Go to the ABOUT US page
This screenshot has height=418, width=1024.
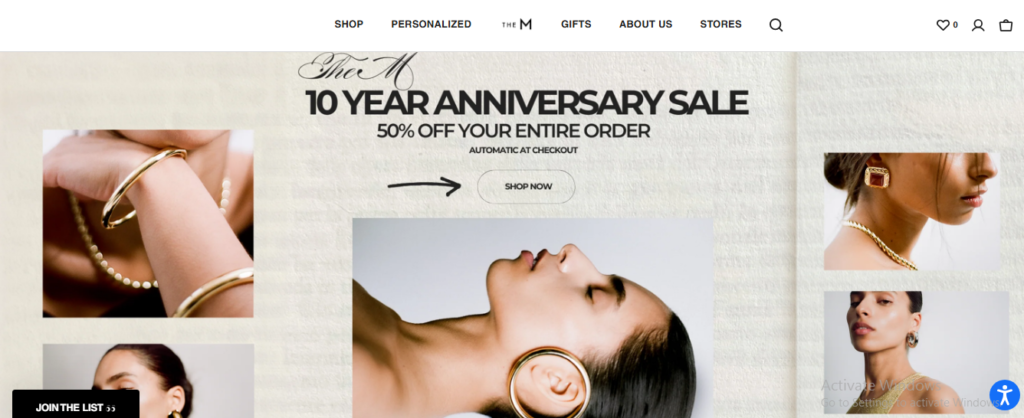point(645,24)
